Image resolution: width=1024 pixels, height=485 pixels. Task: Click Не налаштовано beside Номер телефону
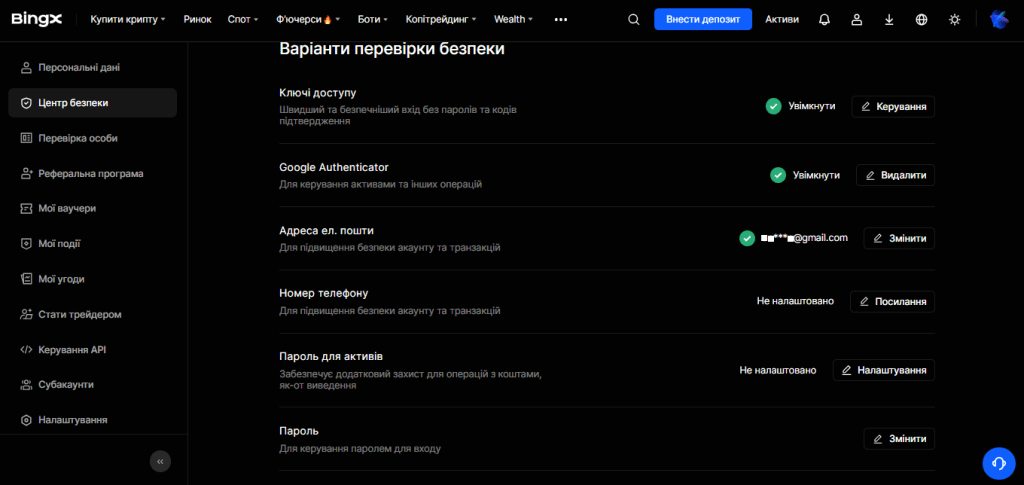(795, 302)
